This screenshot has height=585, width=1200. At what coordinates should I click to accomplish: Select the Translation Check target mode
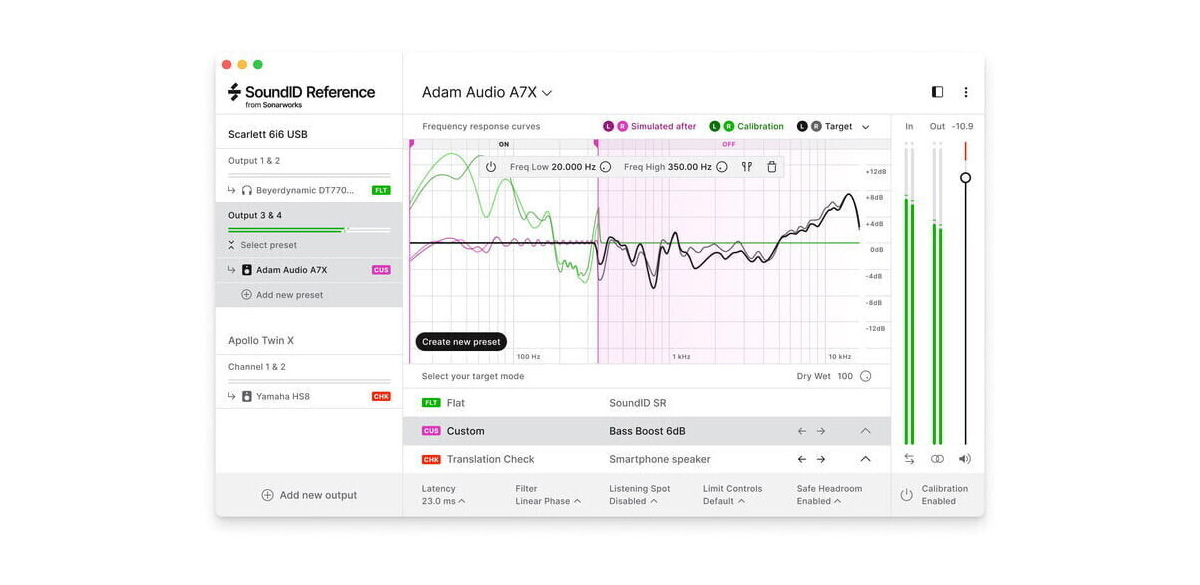pos(646,459)
